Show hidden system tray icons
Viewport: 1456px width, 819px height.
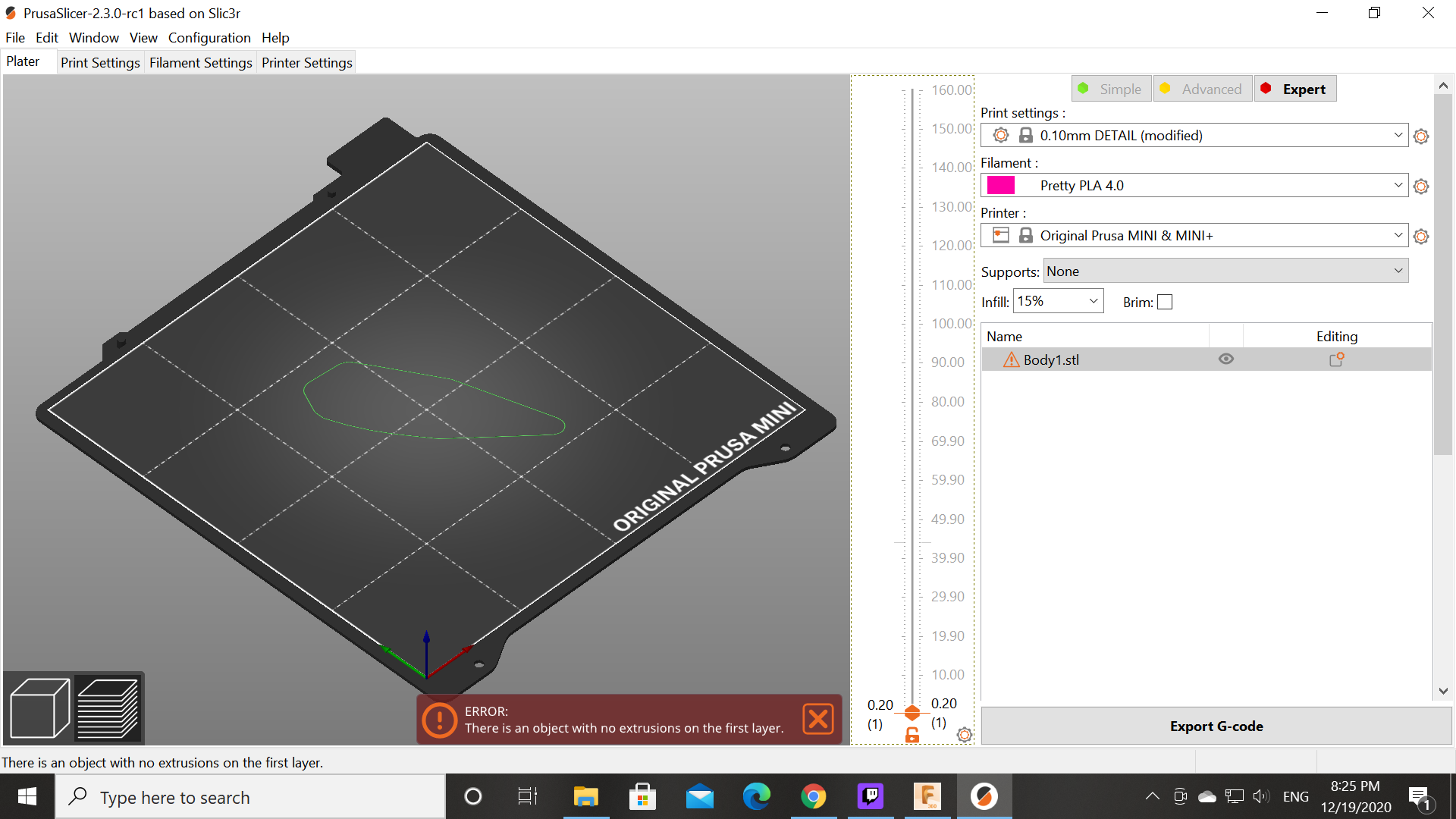(1152, 796)
